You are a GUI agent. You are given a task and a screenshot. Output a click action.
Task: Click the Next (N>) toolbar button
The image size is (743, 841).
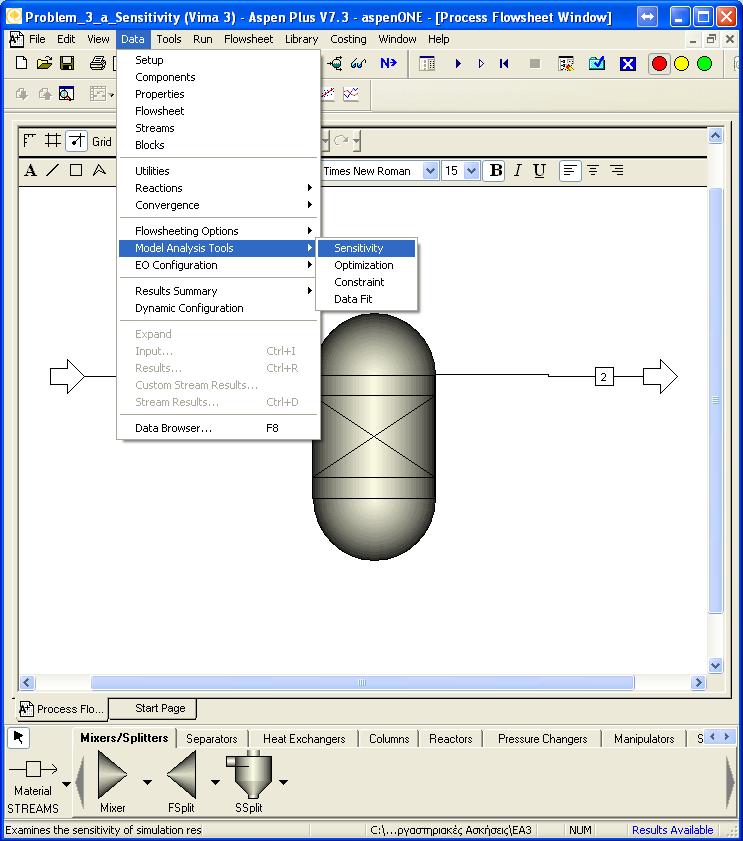click(x=388, y=63)
